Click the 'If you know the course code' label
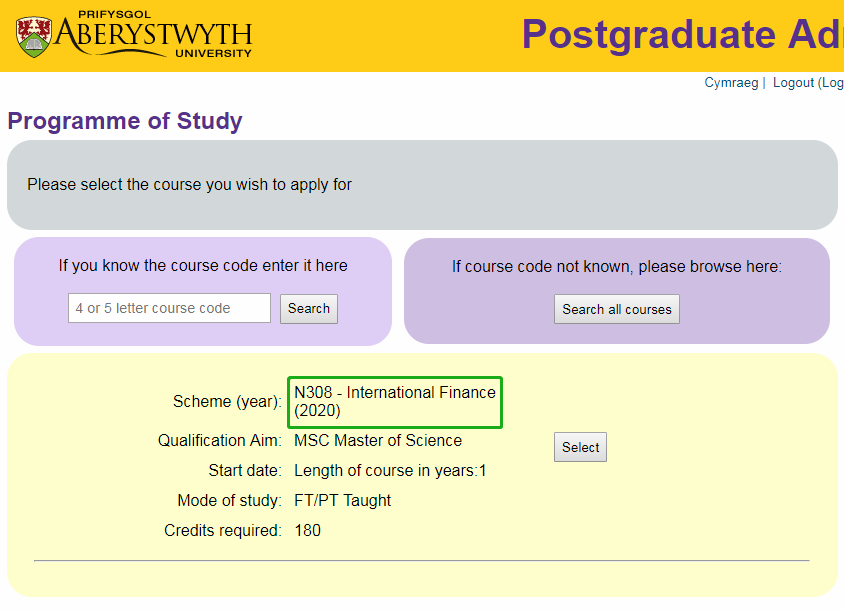This screenshot has width=844, height=611. tap(203, 266)
